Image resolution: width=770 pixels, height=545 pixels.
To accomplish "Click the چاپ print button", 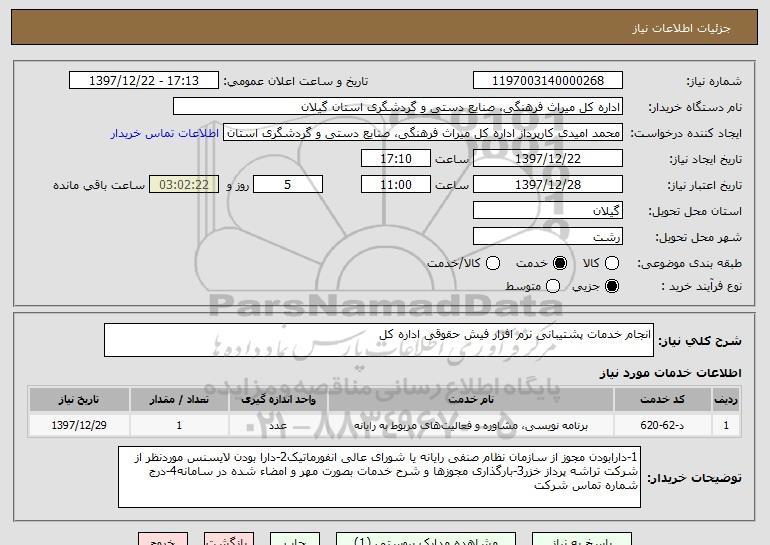I will click(x=295, y=539).
